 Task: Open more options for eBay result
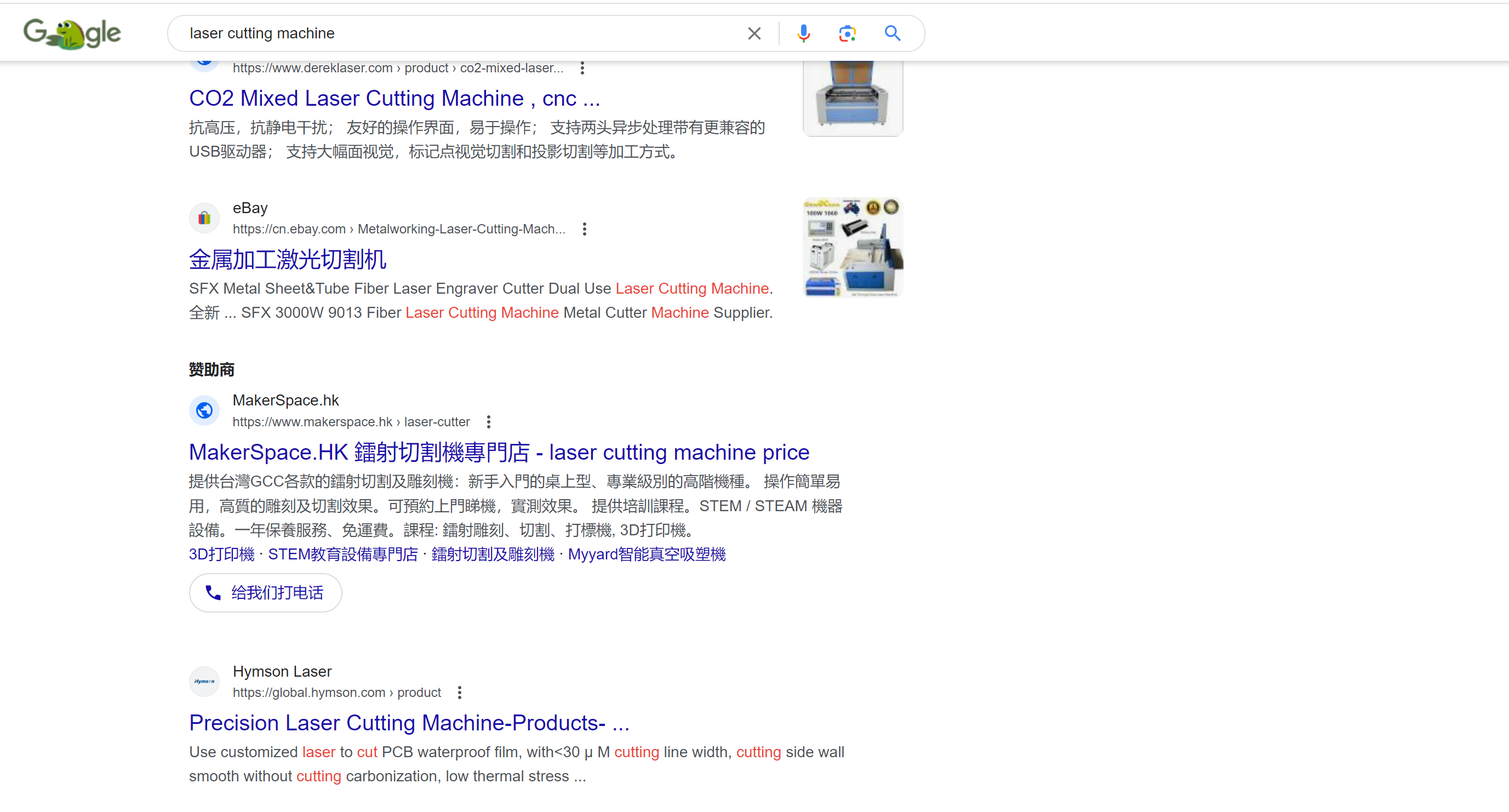tap(584, 229)
